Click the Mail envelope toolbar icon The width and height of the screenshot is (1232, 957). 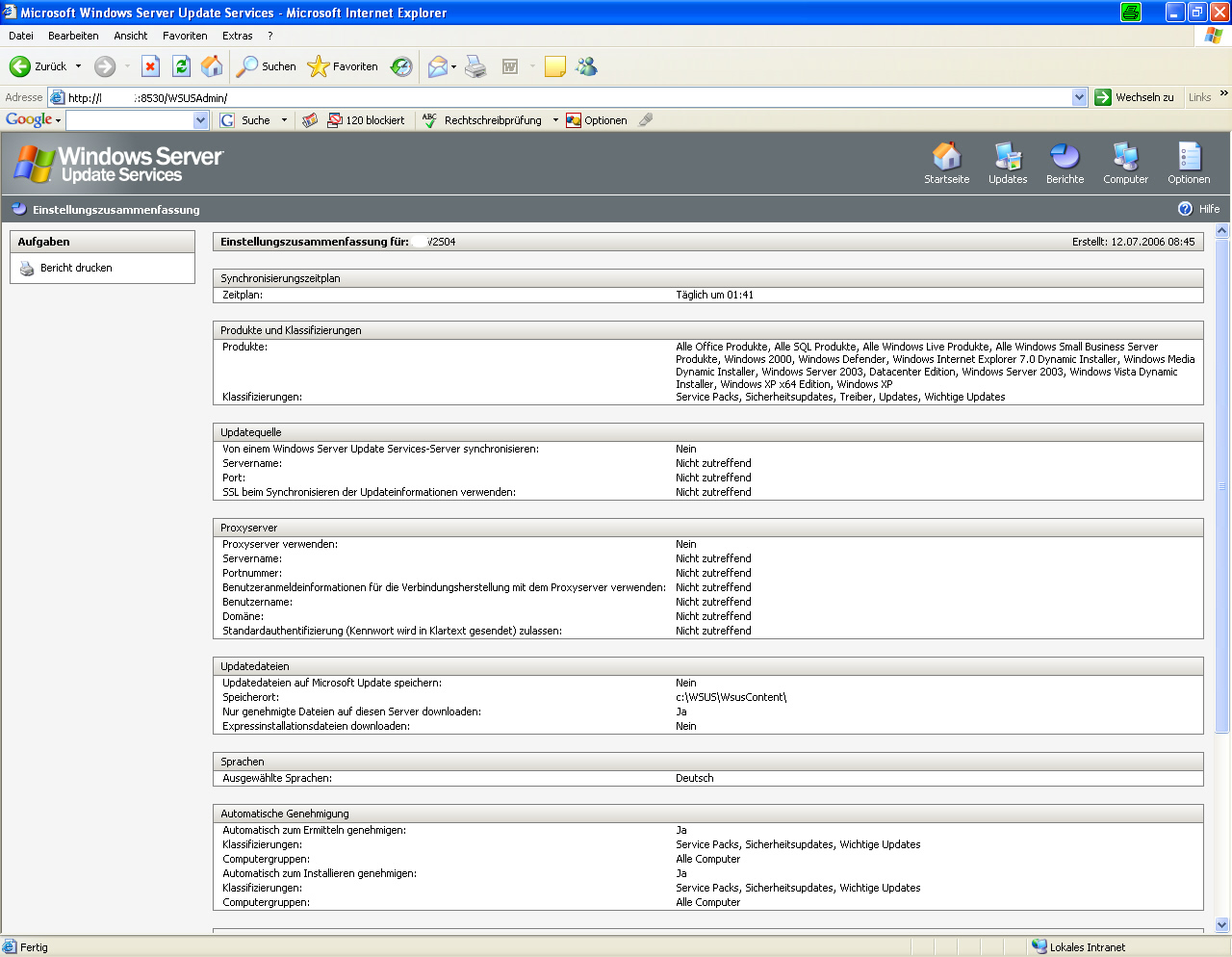pyautogui.click(x=438, y=66)
